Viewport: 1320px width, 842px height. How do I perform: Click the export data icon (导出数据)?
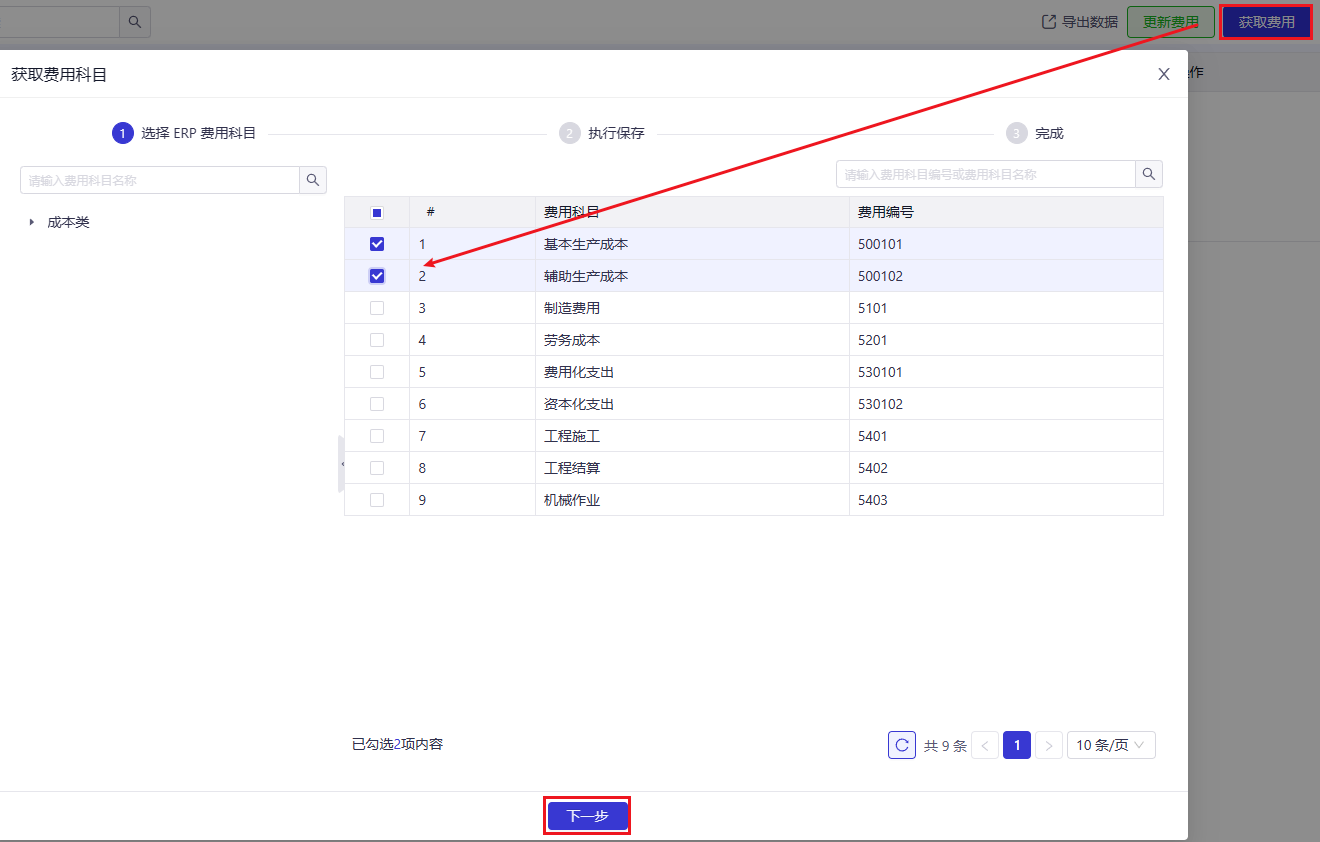1049,22
